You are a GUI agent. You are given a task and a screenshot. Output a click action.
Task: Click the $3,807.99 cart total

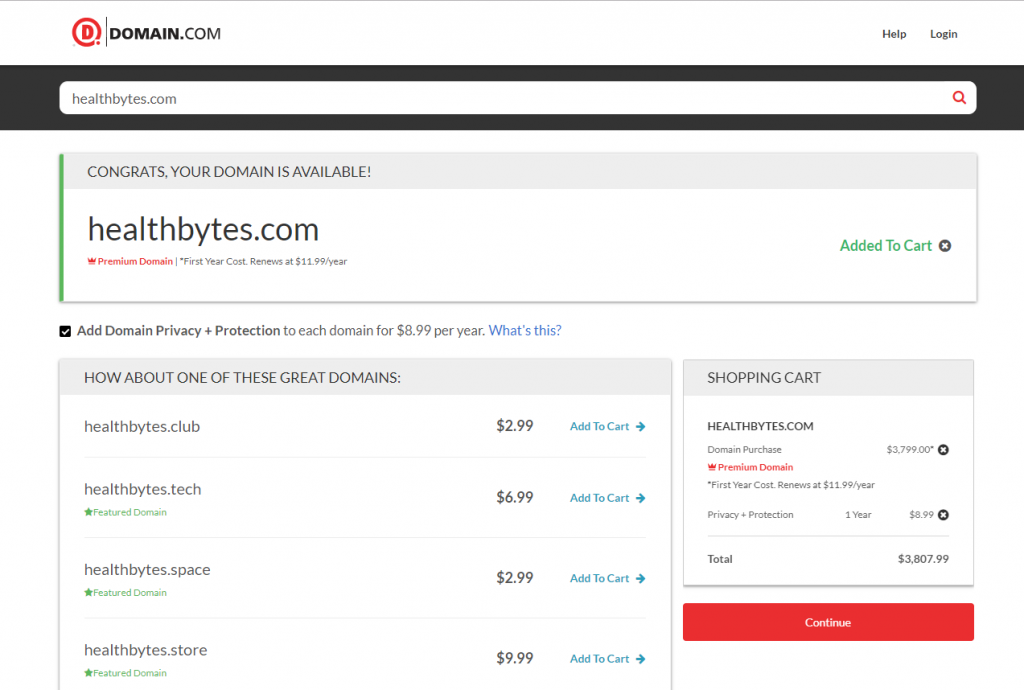[923, 559]
